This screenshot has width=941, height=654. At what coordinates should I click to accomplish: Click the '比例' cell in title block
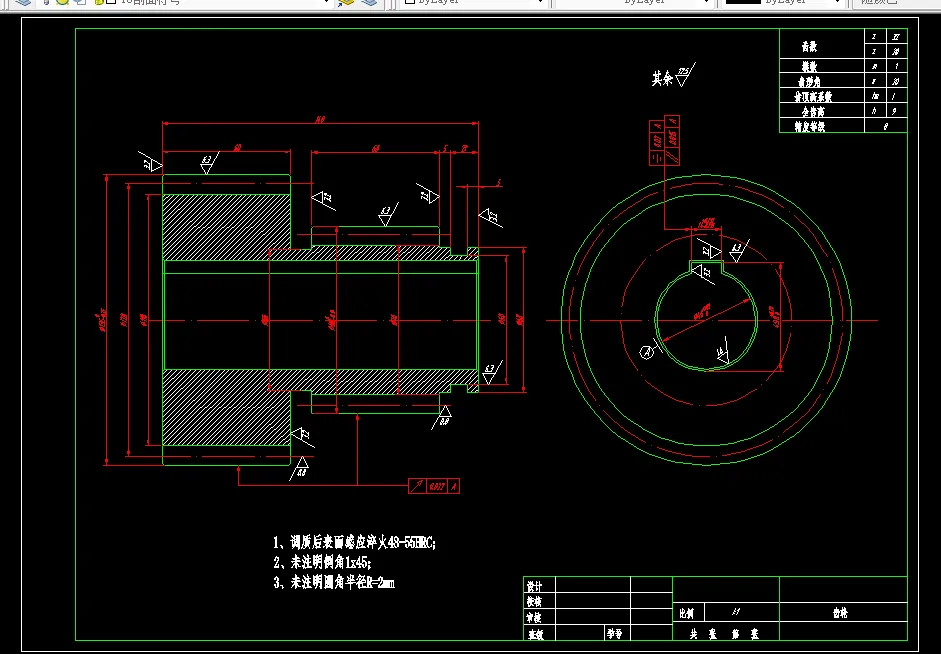click(688, 613)
